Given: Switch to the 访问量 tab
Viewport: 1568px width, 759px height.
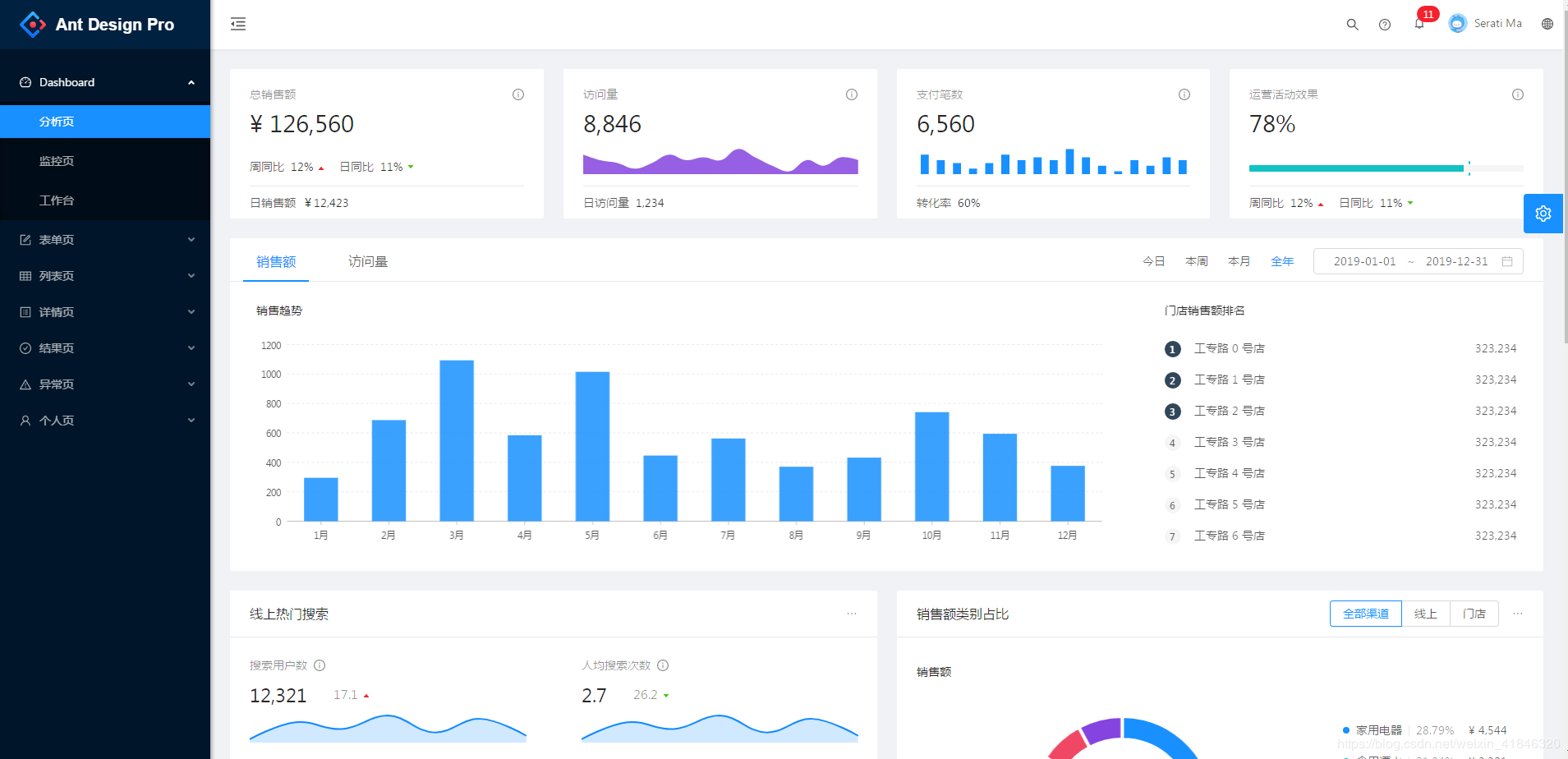Looking at the screenshot, I should coord(368,261).
